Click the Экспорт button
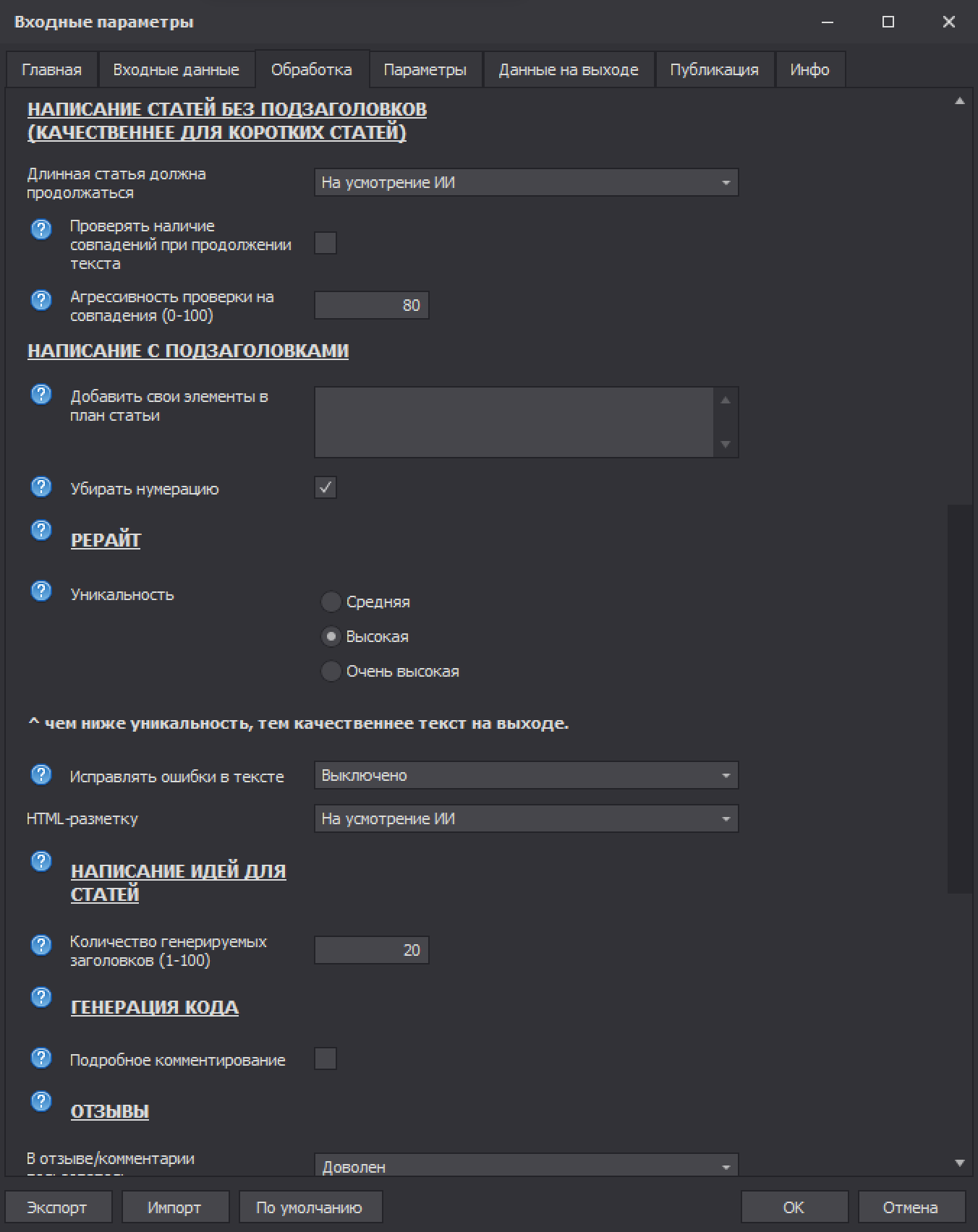The width and height of the screenshot is (978, 1232). (x=57, y=1207)
